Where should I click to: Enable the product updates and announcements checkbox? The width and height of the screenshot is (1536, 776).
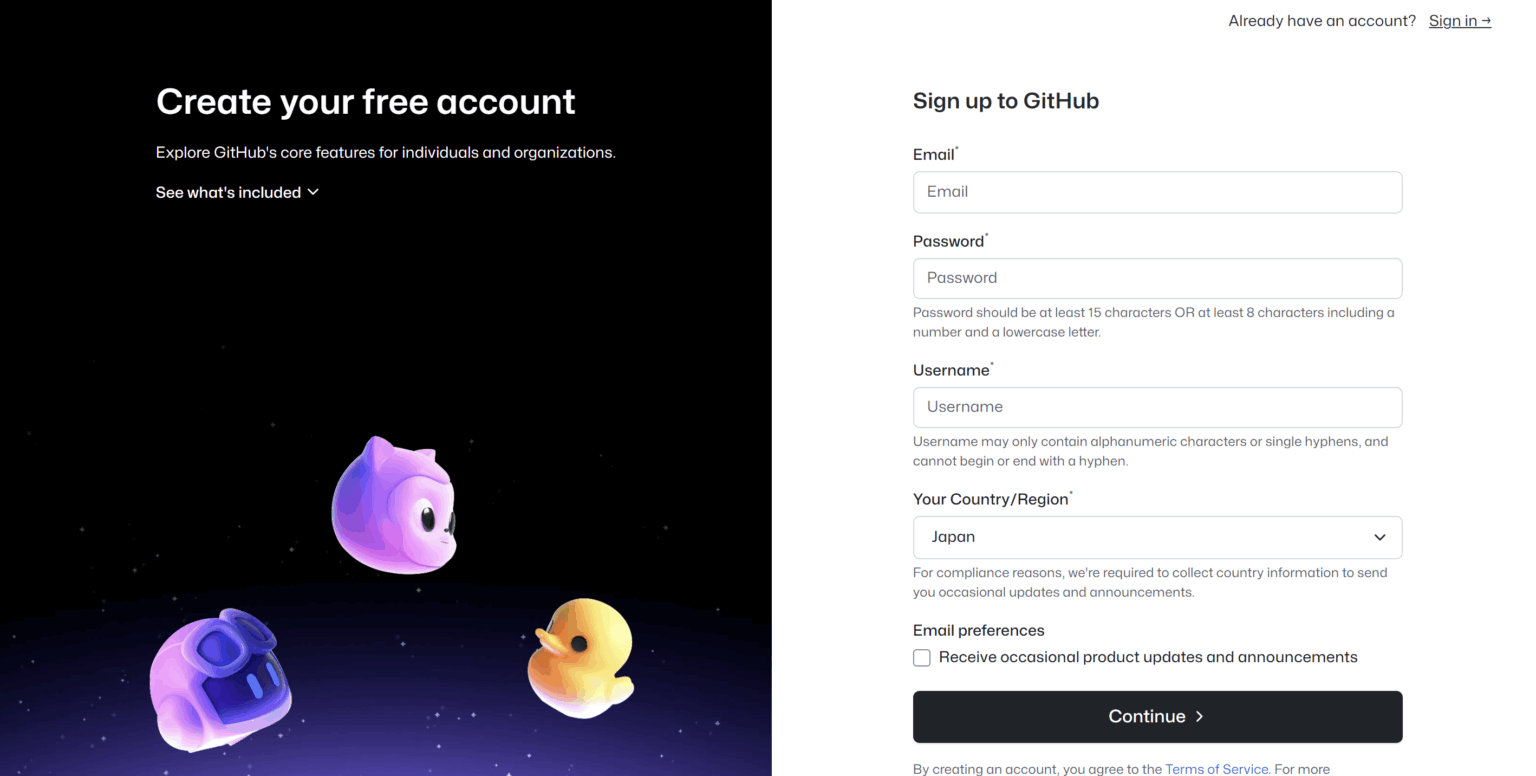pos(921,658)
